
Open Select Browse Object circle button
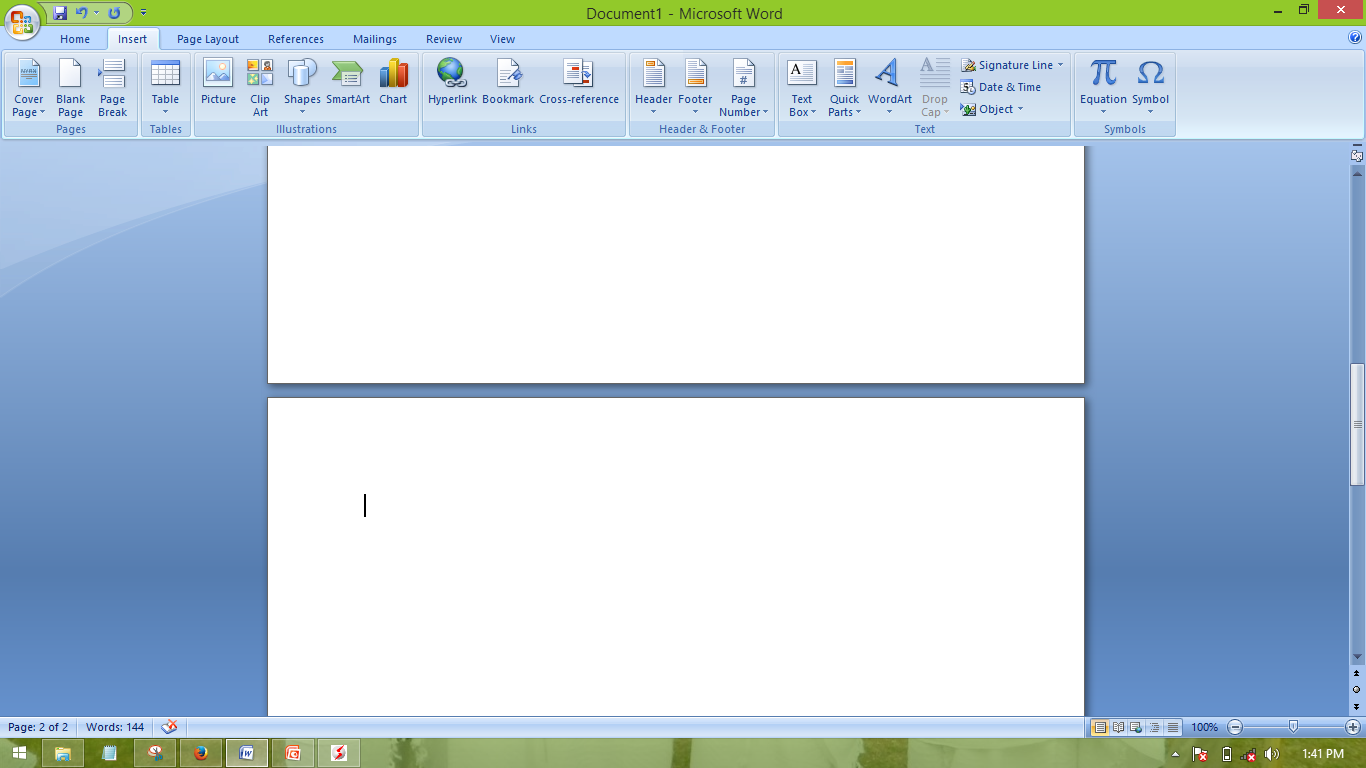[1357, 690]
